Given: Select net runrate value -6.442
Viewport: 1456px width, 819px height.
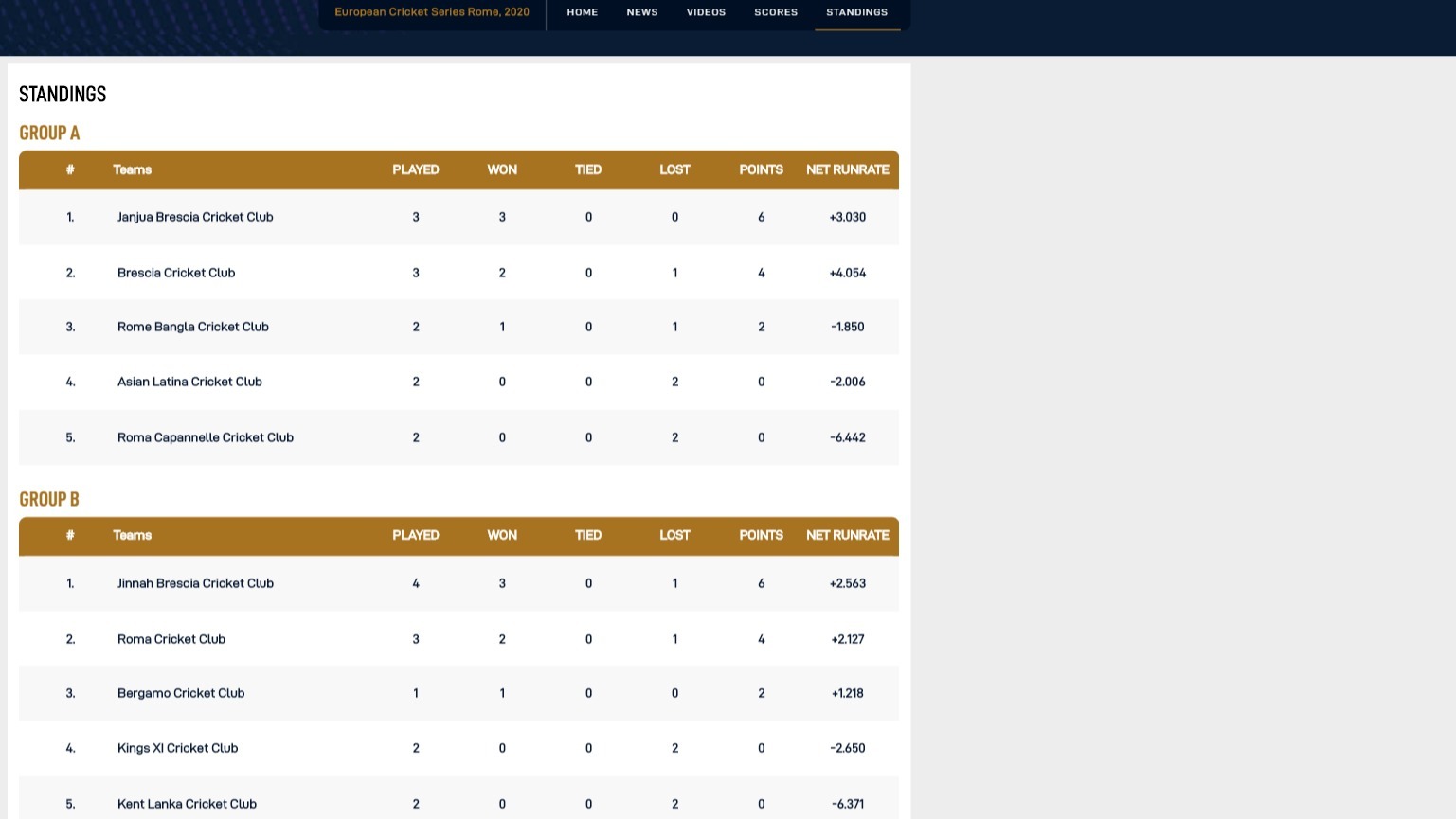Looking at the screenshot, I should tap(848, 437).
